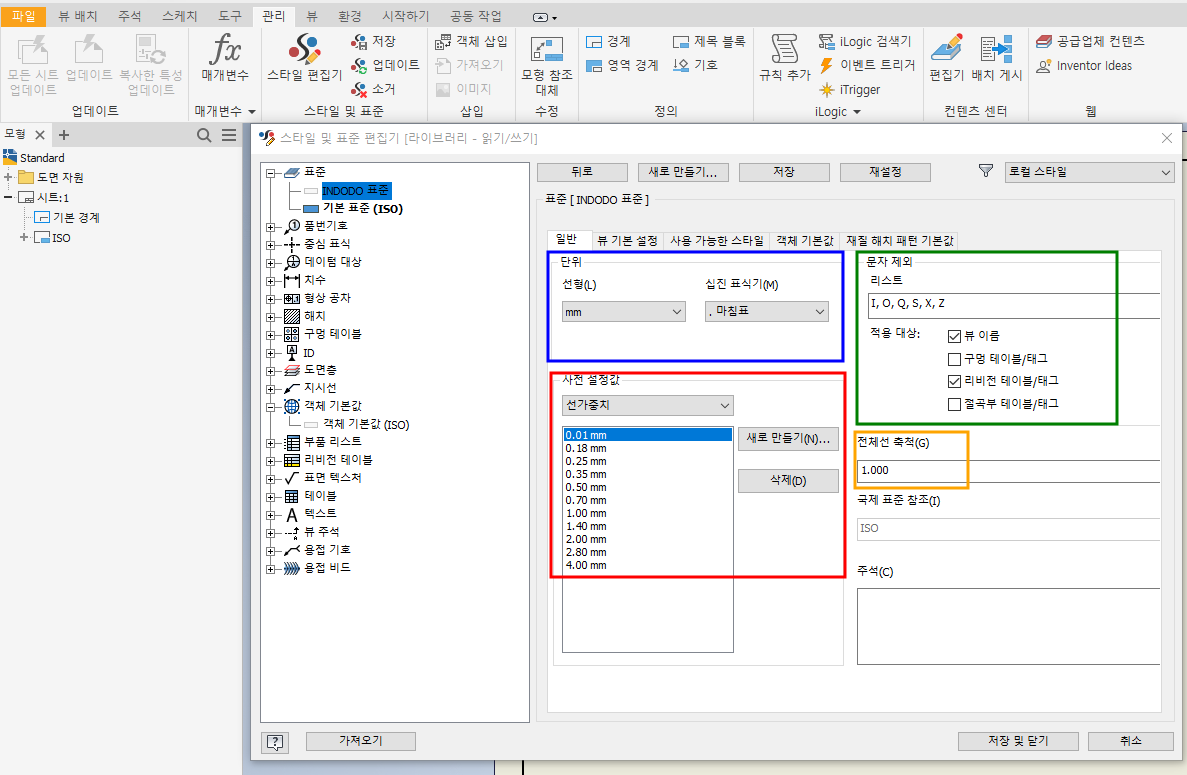
Task: Click the help question-mark button in dialog
Action: 275,742
